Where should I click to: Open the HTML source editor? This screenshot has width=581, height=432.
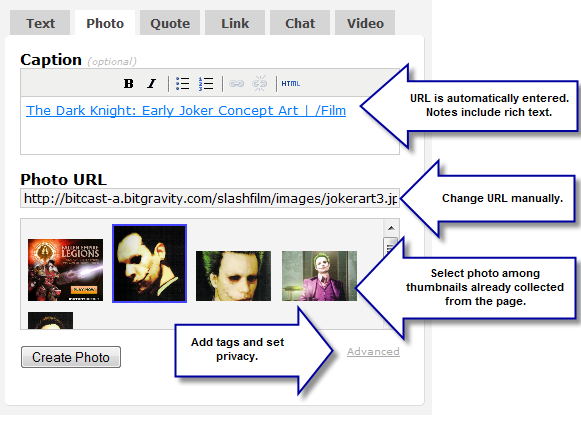(290, 84)
